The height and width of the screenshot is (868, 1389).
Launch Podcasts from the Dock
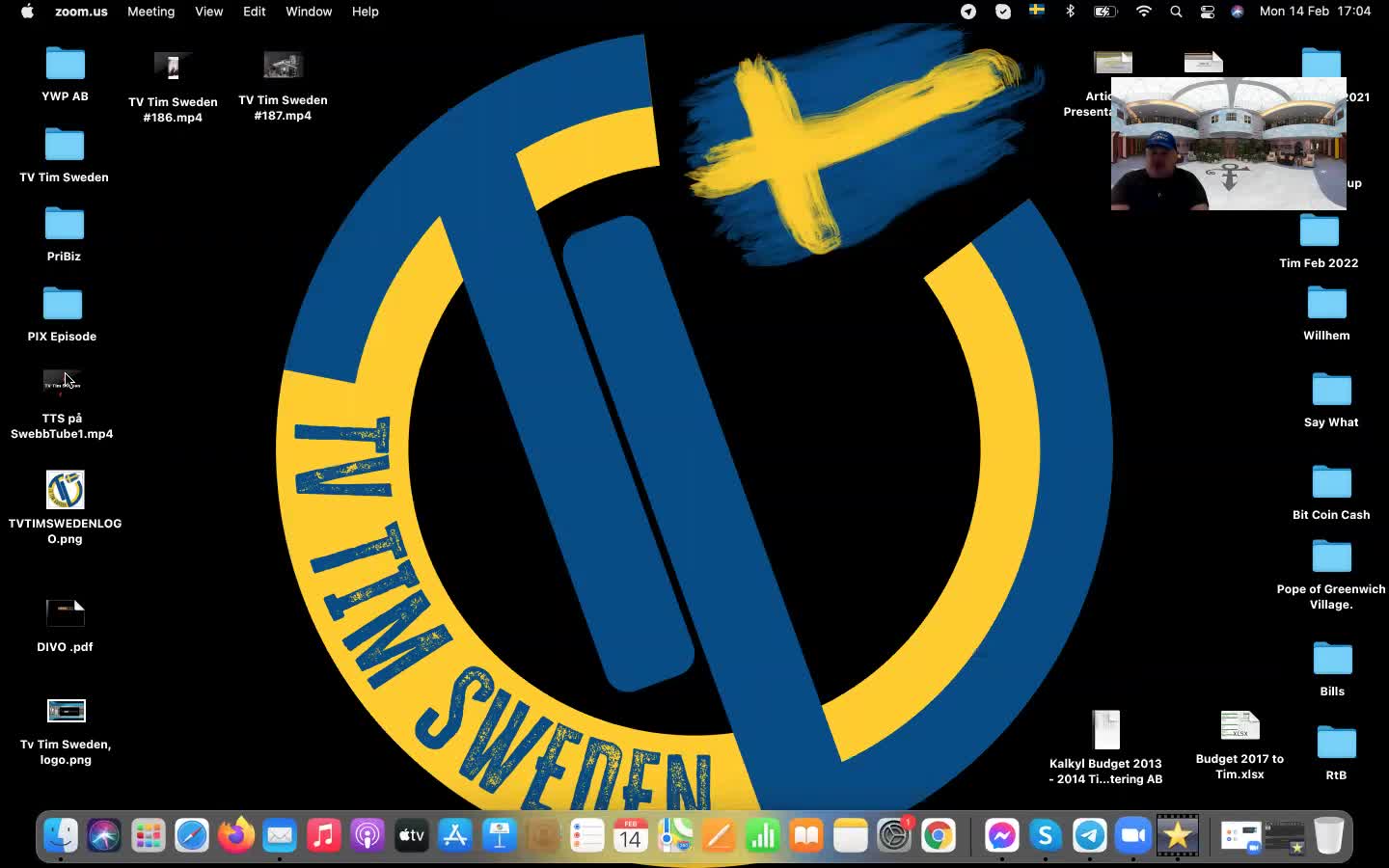[368, 835]
